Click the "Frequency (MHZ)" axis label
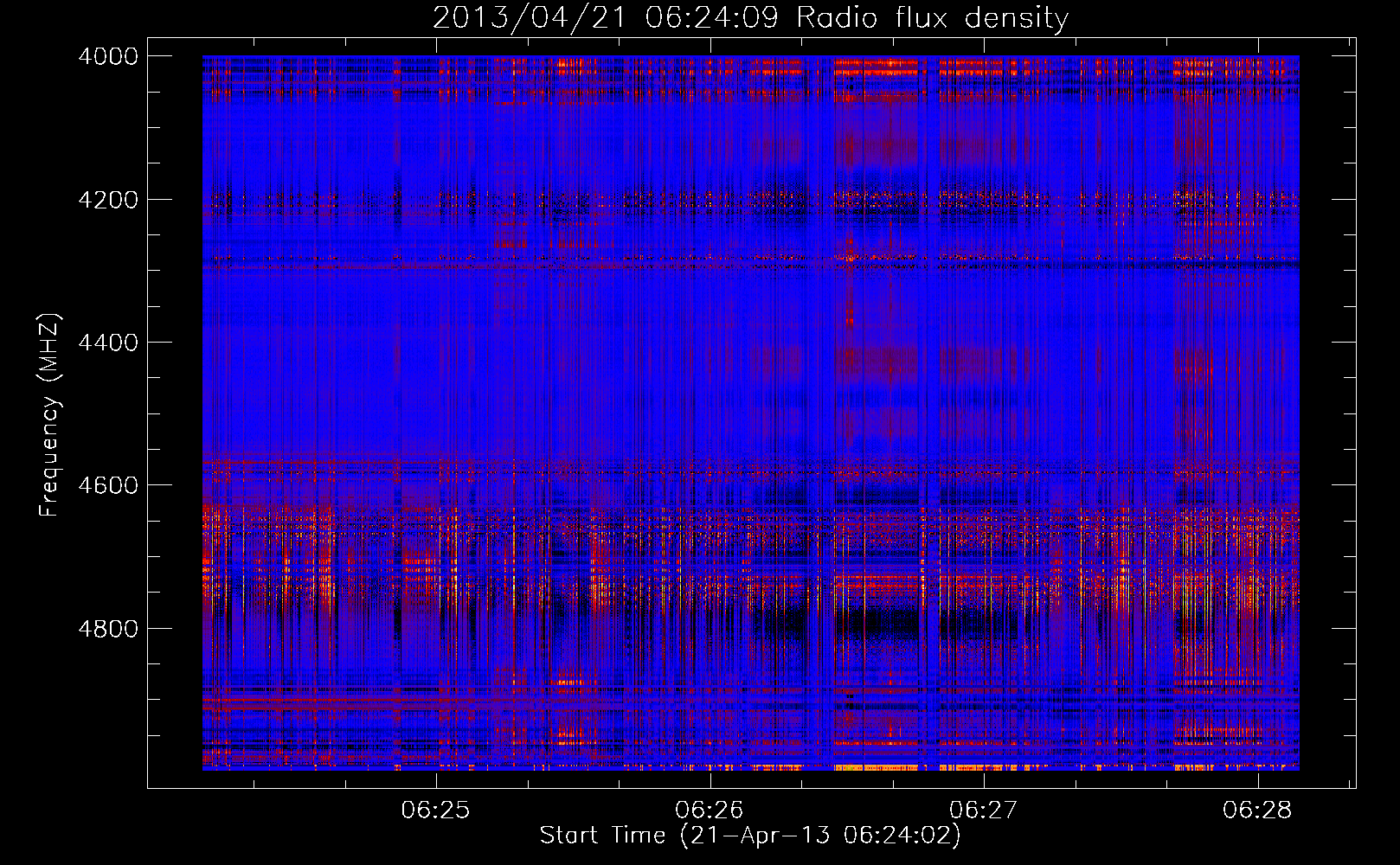The width and height of the screenshot is (1400, 865). pyautogui.click(x=49, y=415)
